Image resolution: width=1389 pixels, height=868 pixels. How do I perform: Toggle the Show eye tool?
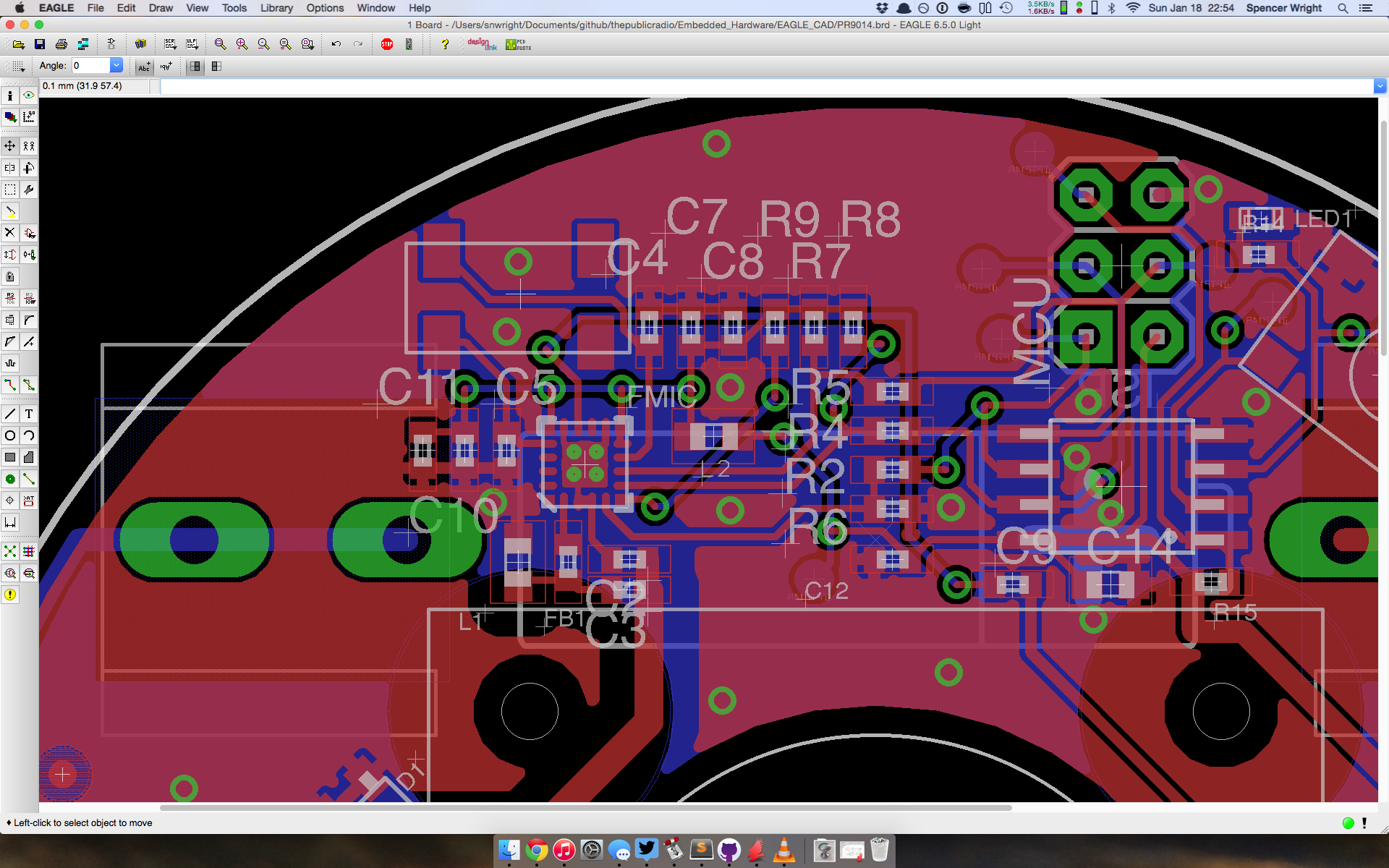pyautogui.click(x=29, y=95)
